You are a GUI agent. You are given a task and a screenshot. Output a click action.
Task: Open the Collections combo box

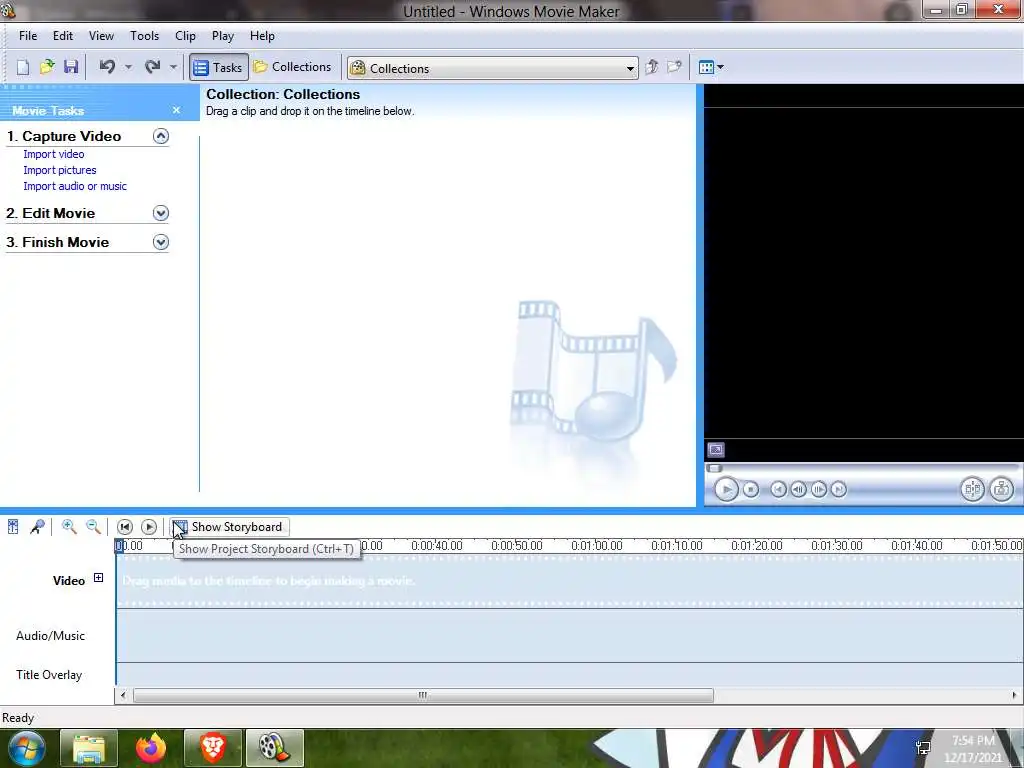coord(493,68)
